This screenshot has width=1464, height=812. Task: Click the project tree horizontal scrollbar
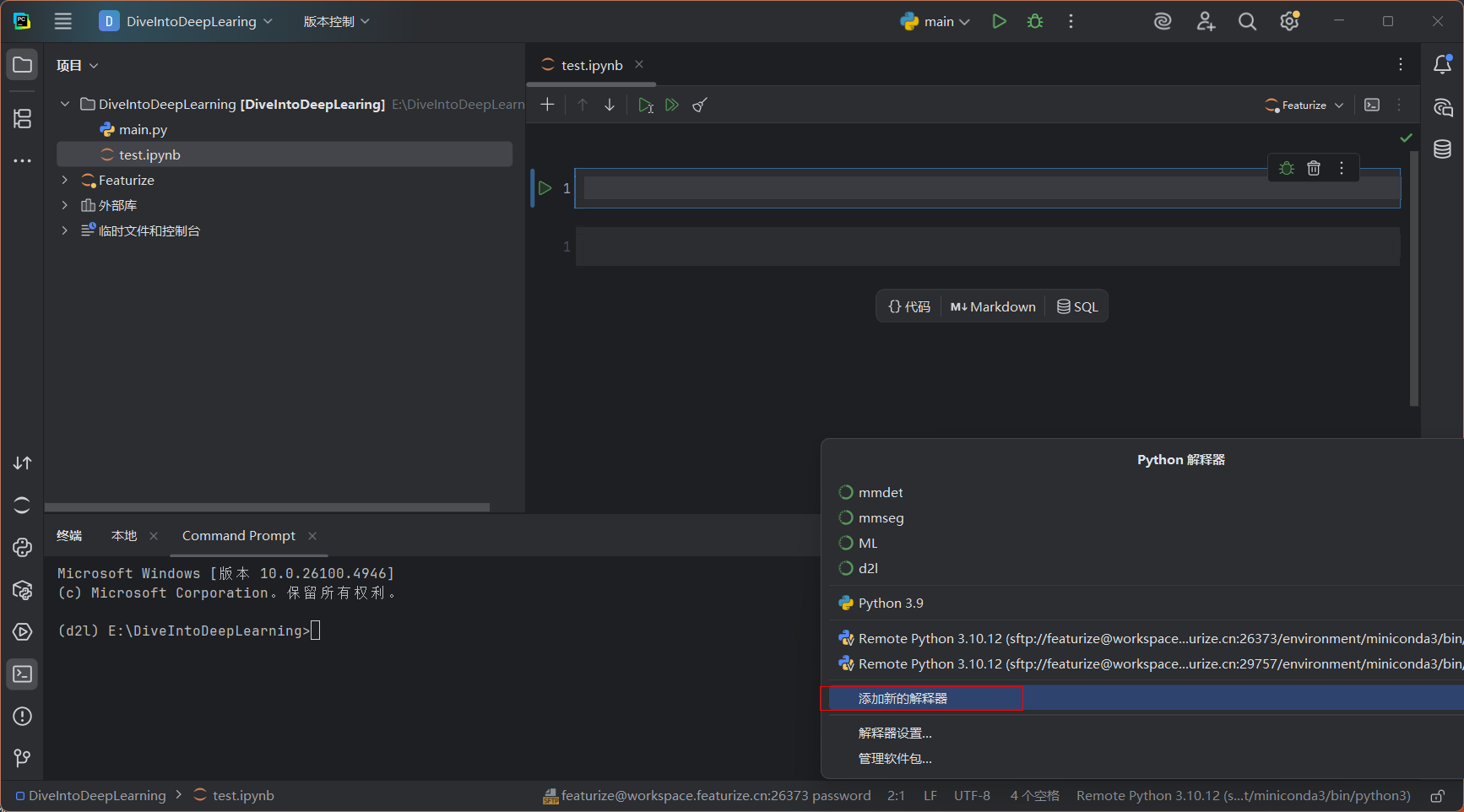(x=267, y=507)
